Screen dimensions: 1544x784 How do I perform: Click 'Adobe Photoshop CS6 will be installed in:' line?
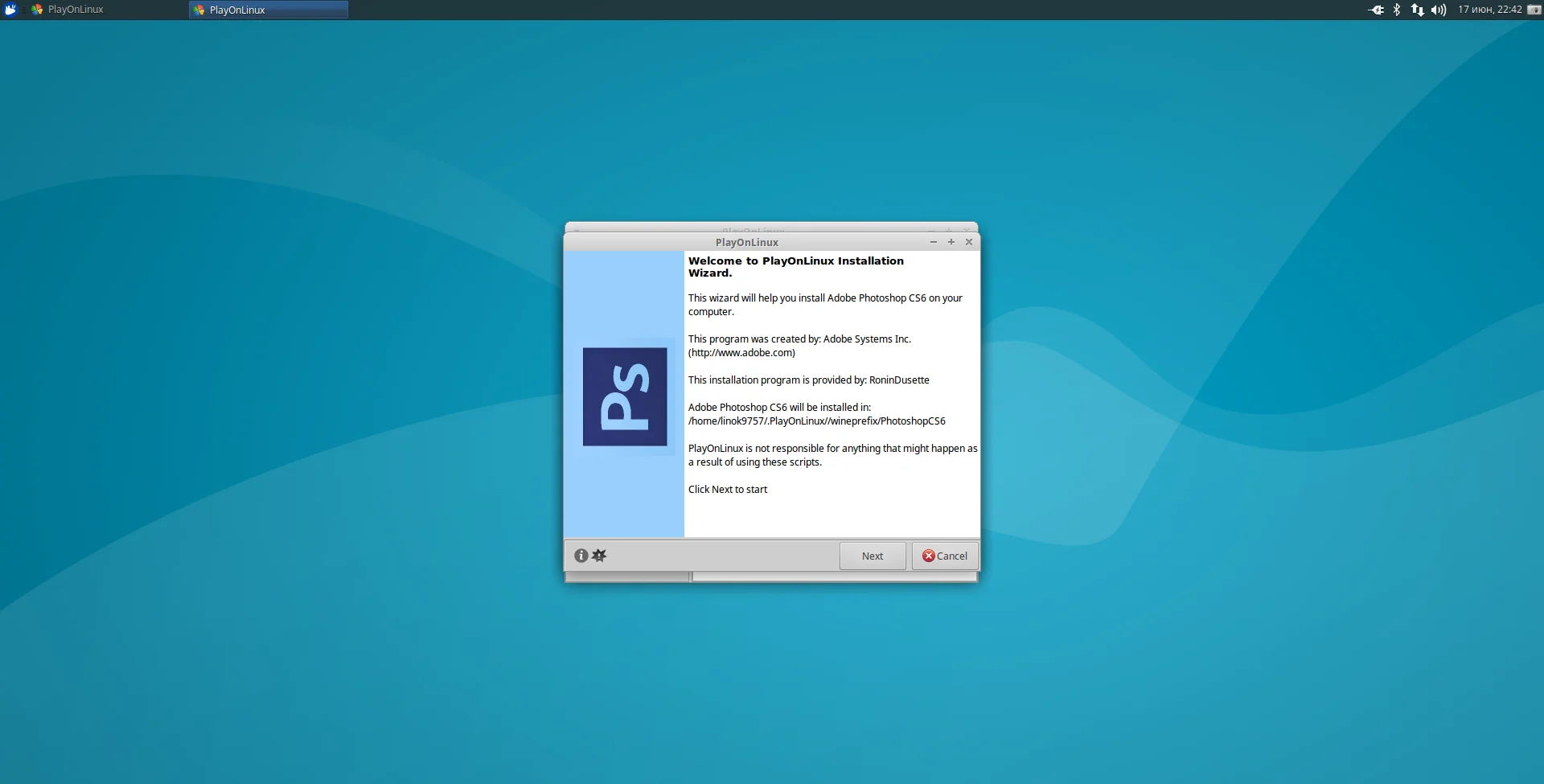[779, 408]
